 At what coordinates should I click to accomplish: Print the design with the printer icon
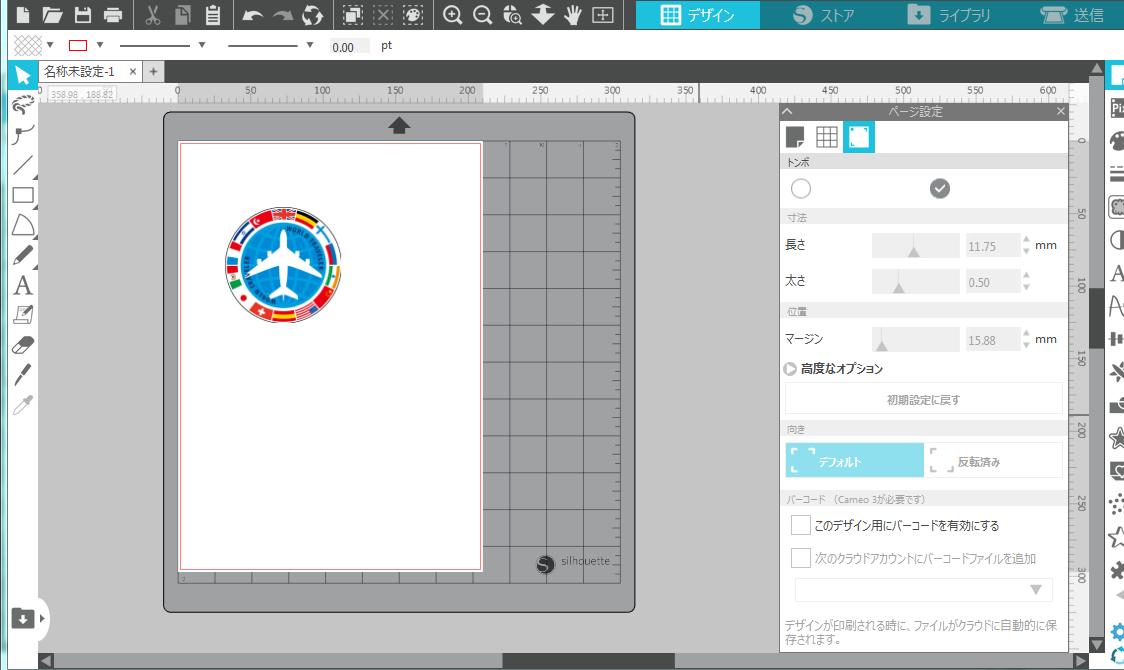(113, 14)
